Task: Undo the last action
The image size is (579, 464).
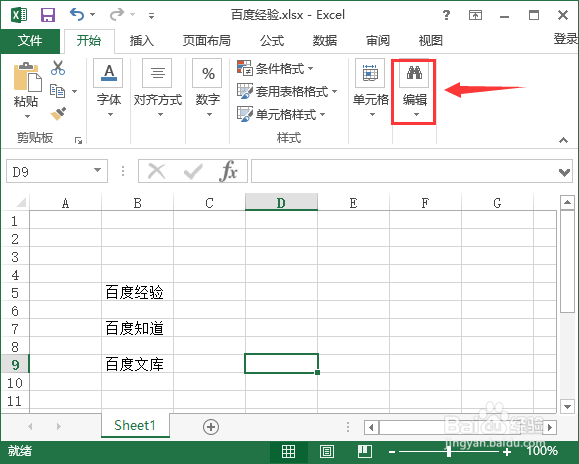Action: tap(77, 15)
